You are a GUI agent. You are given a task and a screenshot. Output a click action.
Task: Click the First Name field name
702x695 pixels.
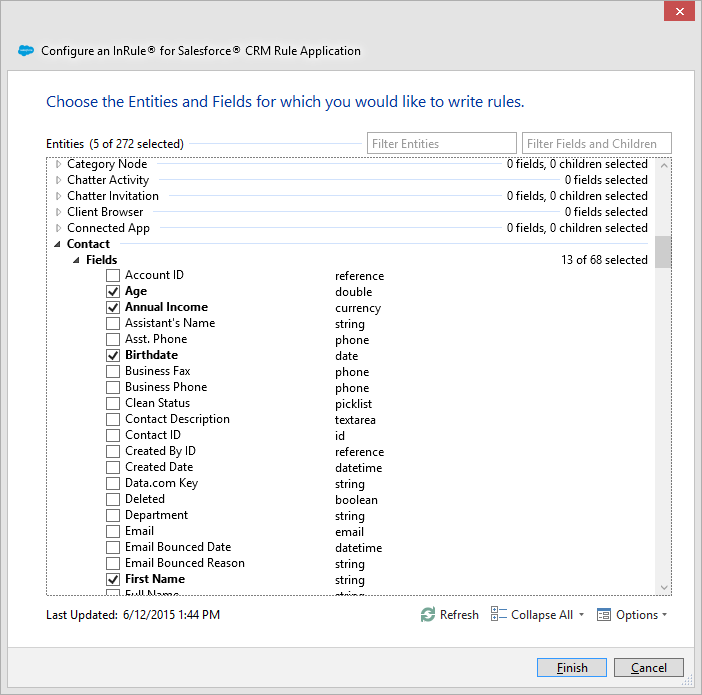[x=155, y=579]
